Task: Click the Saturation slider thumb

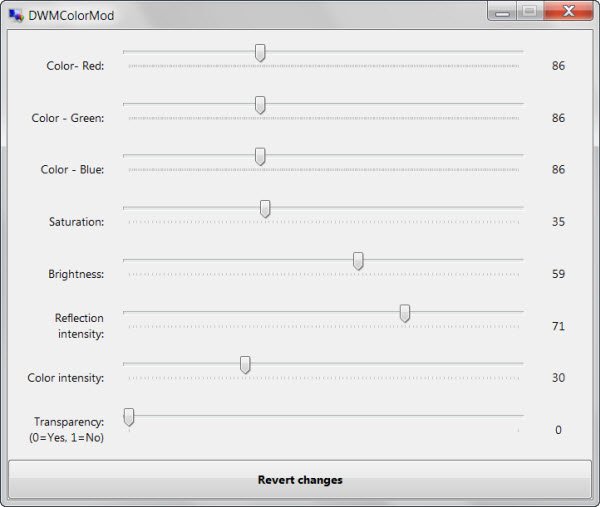Action: coord(265,209)
